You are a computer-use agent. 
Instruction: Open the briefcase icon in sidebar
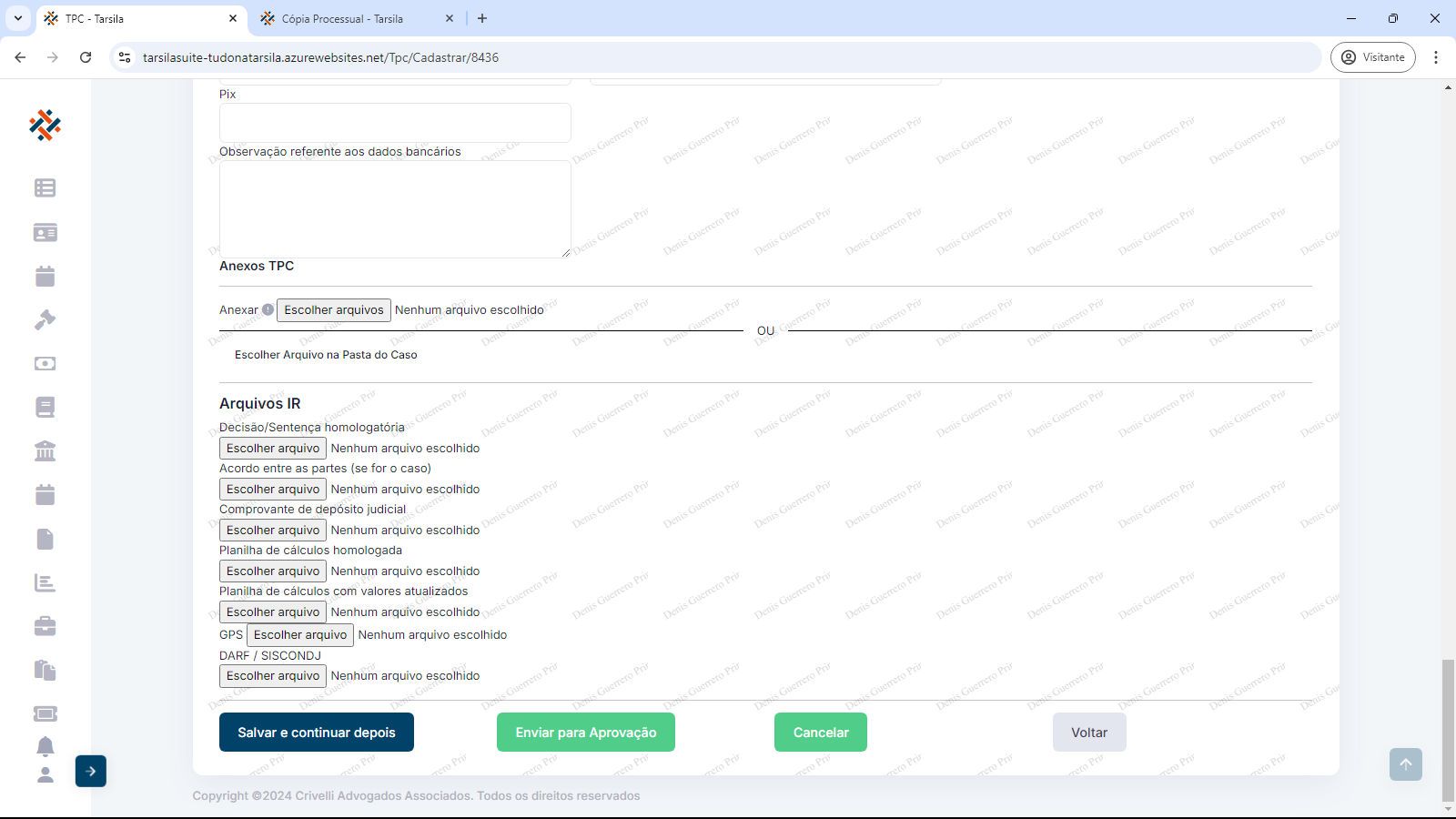[x=45, y=626]
